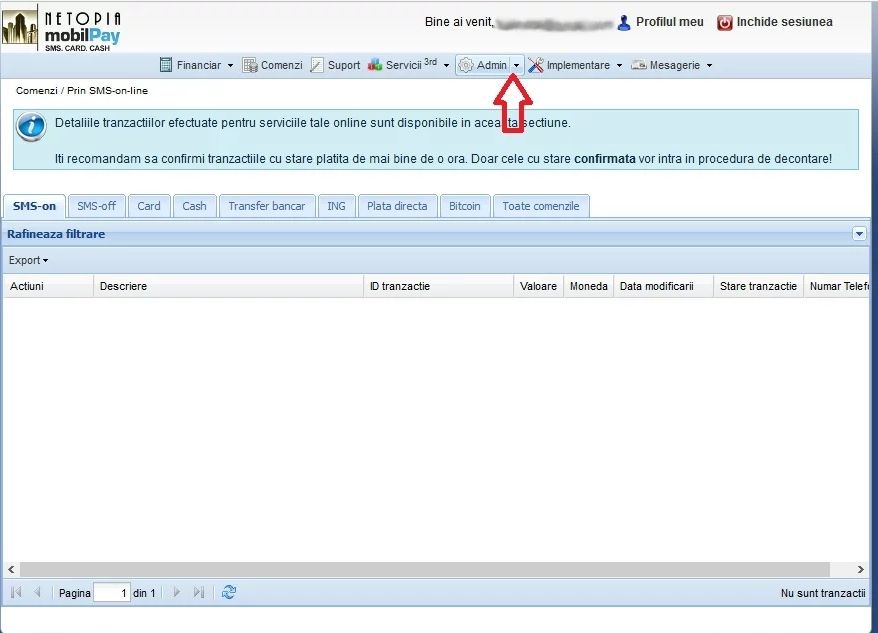Click the Mesagerie envelope icon
The width and height of the screenshot is (878, 633).
pyautogui.click(x=638, y=65)
